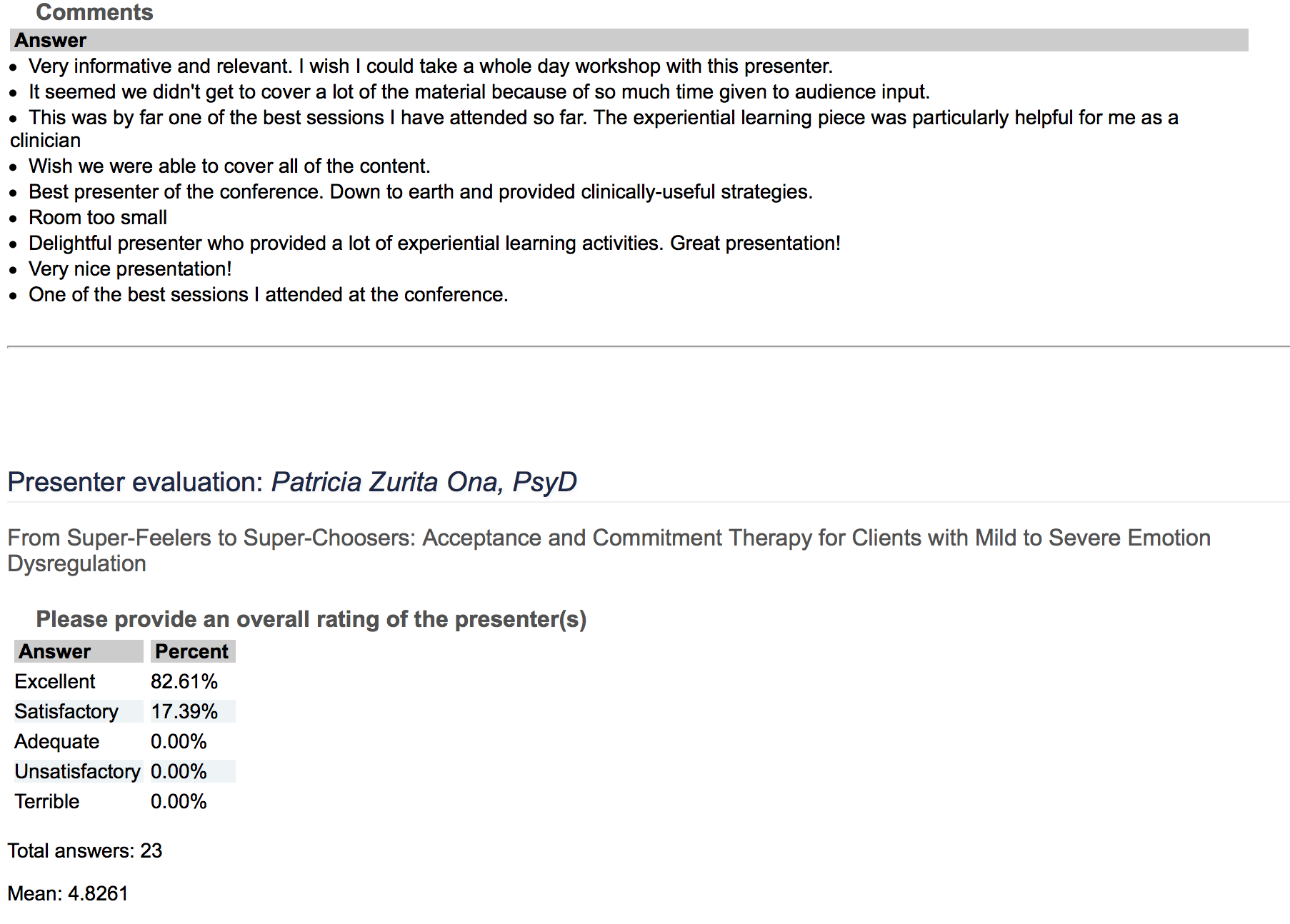Select the Excellent rating row
The width and height of the screenshot is (1290, 924).
click(125, 681)
